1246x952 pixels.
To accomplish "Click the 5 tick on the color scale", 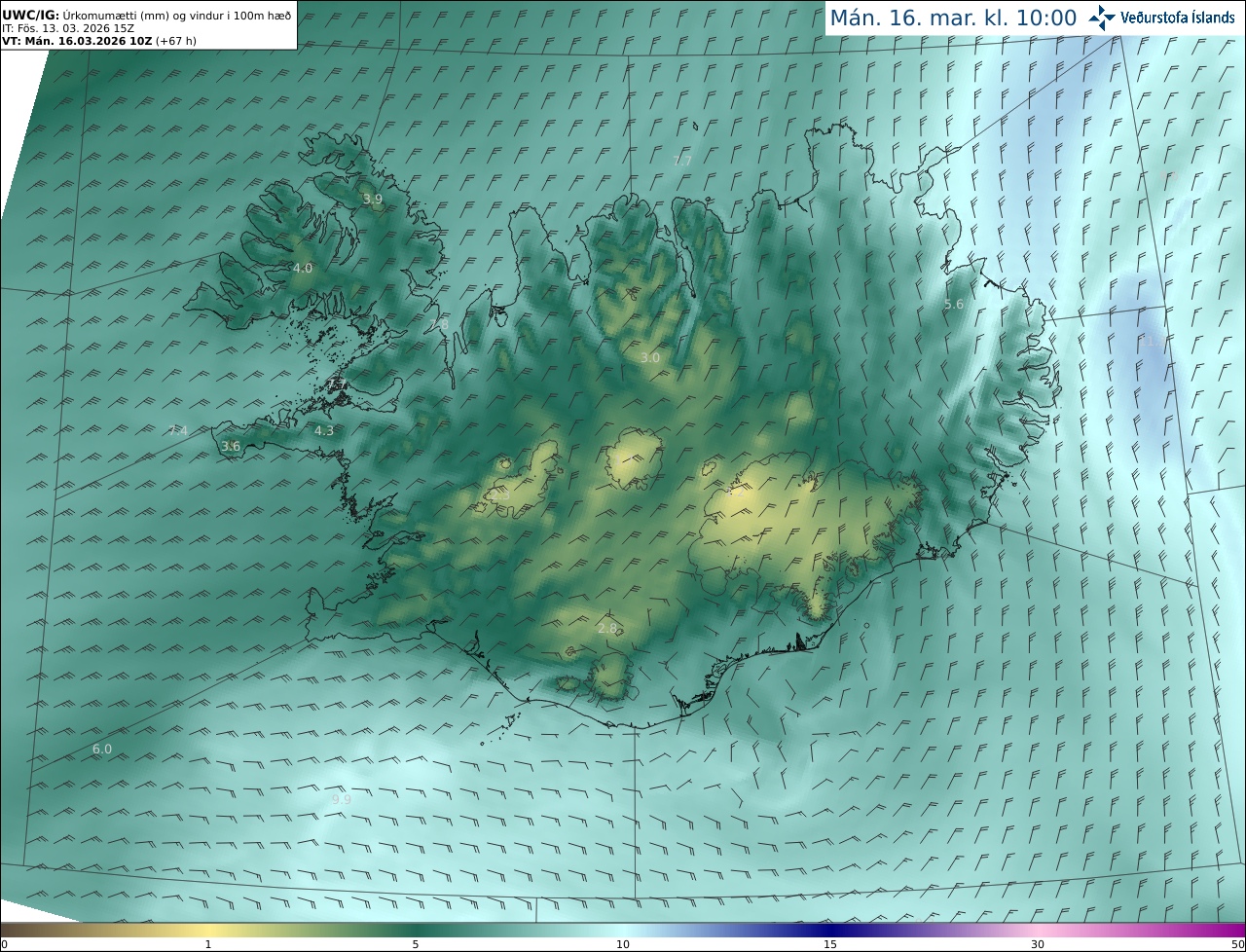I will 416,944.
